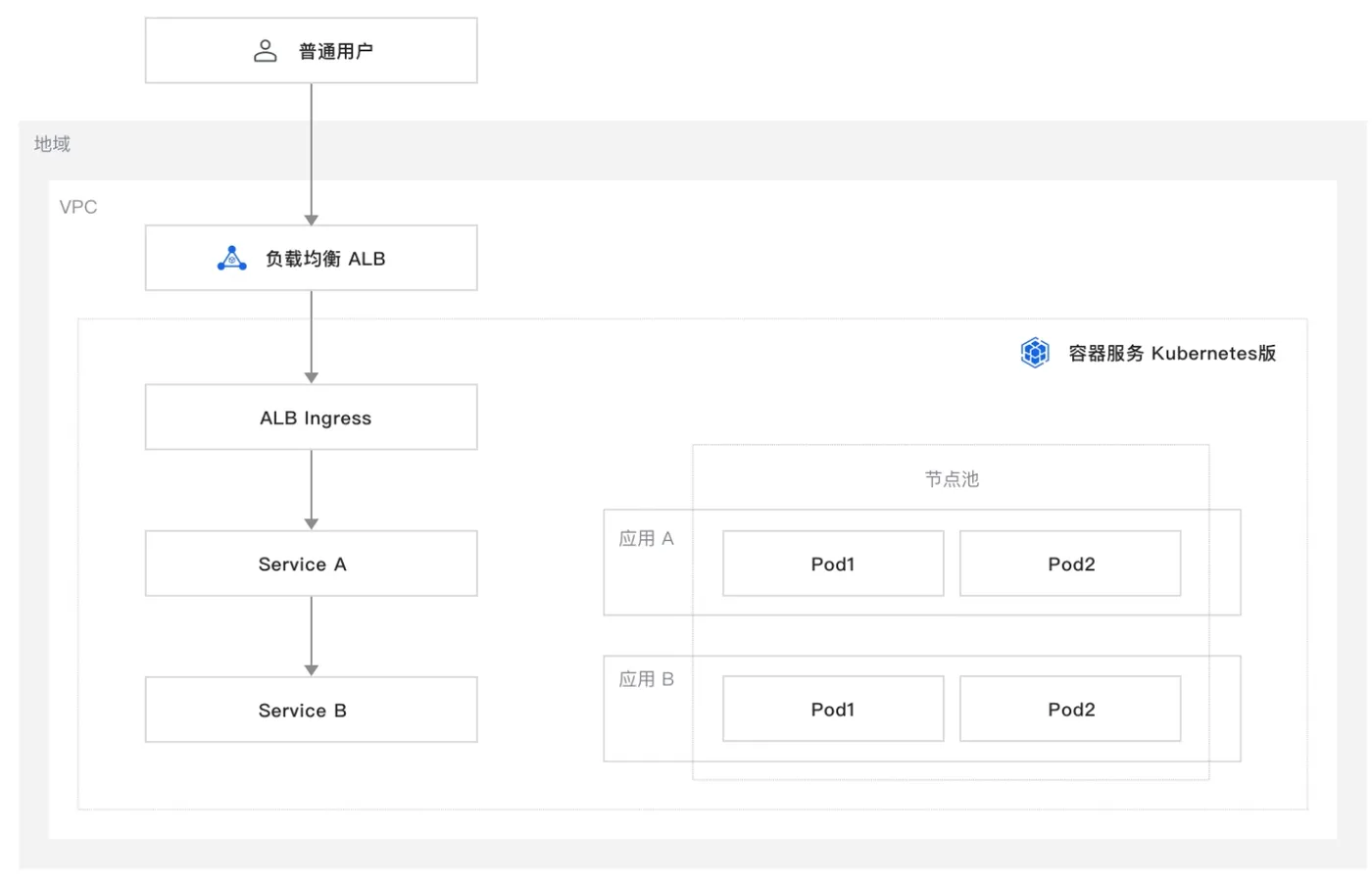This screenshot has height=884, width=1372.
Task: Click the 应用 A label
Action: [646, 538]
